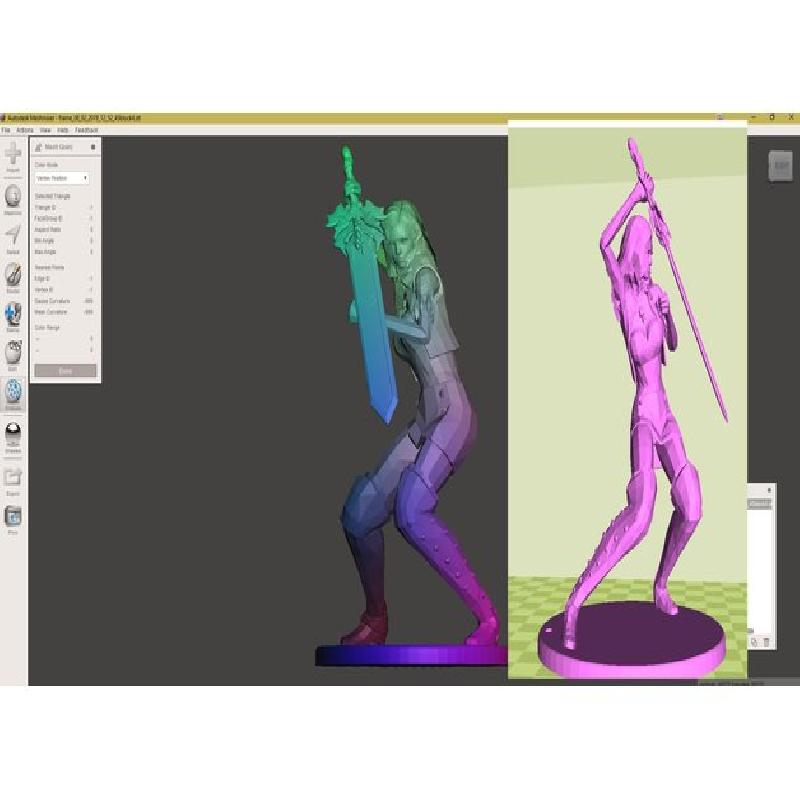Open the Sculpt tool
This screenshot has height=800, width=800.
click(x=13, y=276)
